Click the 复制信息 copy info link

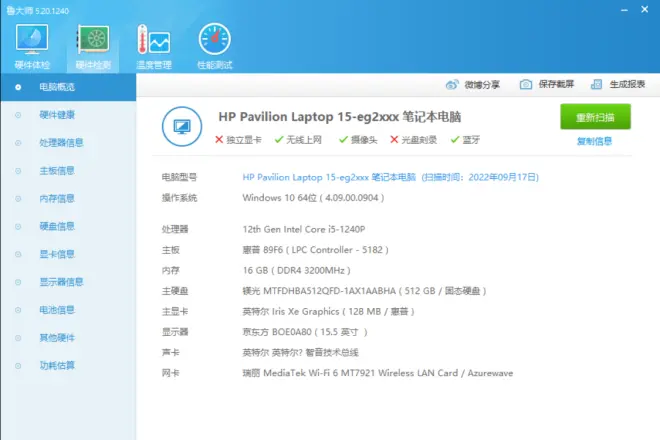click(x=594, y=141)
